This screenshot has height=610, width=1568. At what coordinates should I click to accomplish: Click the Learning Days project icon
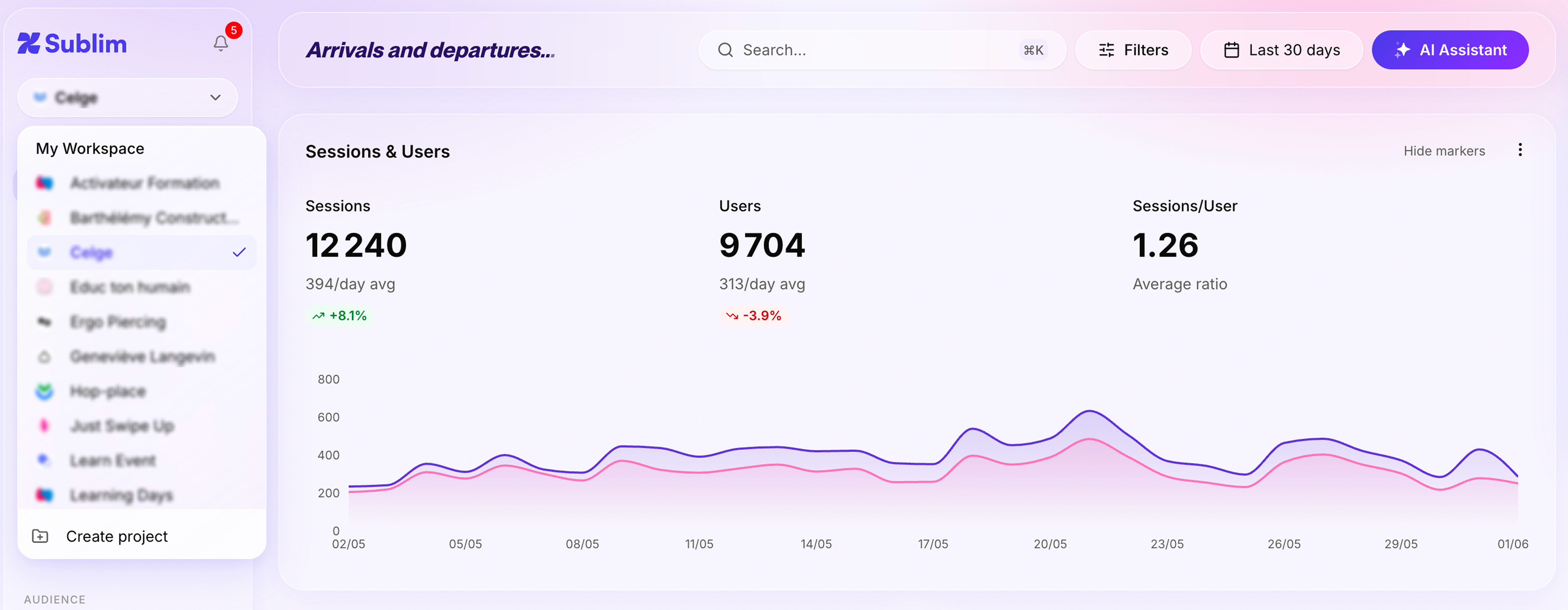[x=44, y=495]
